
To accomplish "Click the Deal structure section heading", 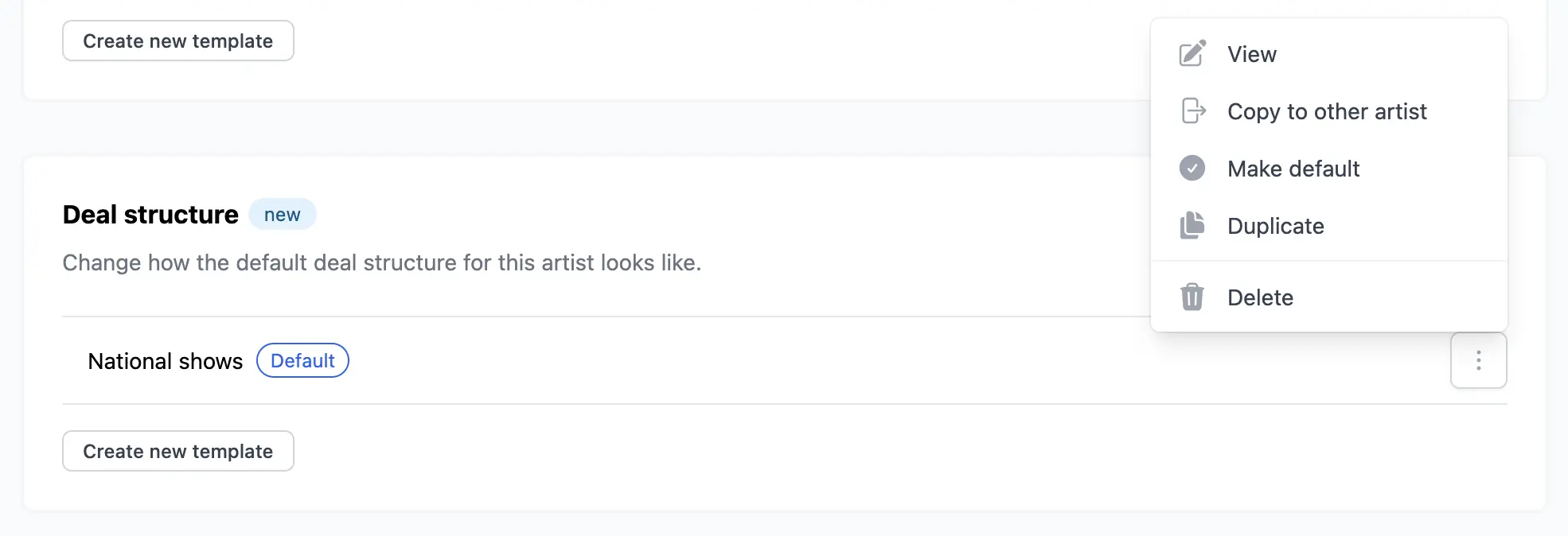I will click(150, 215).
